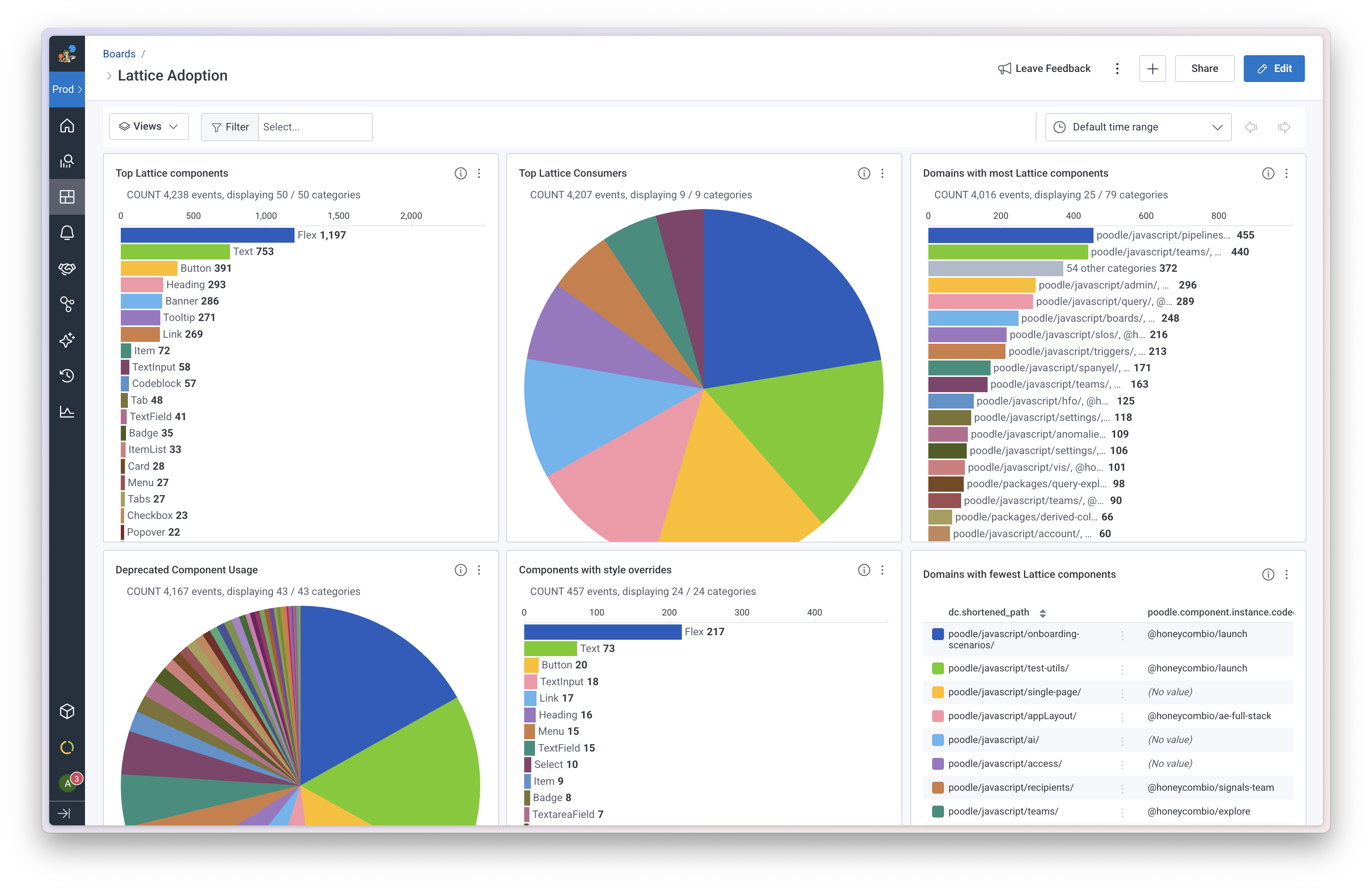Click megaphone Leave Feedback button

(1044, 69)
